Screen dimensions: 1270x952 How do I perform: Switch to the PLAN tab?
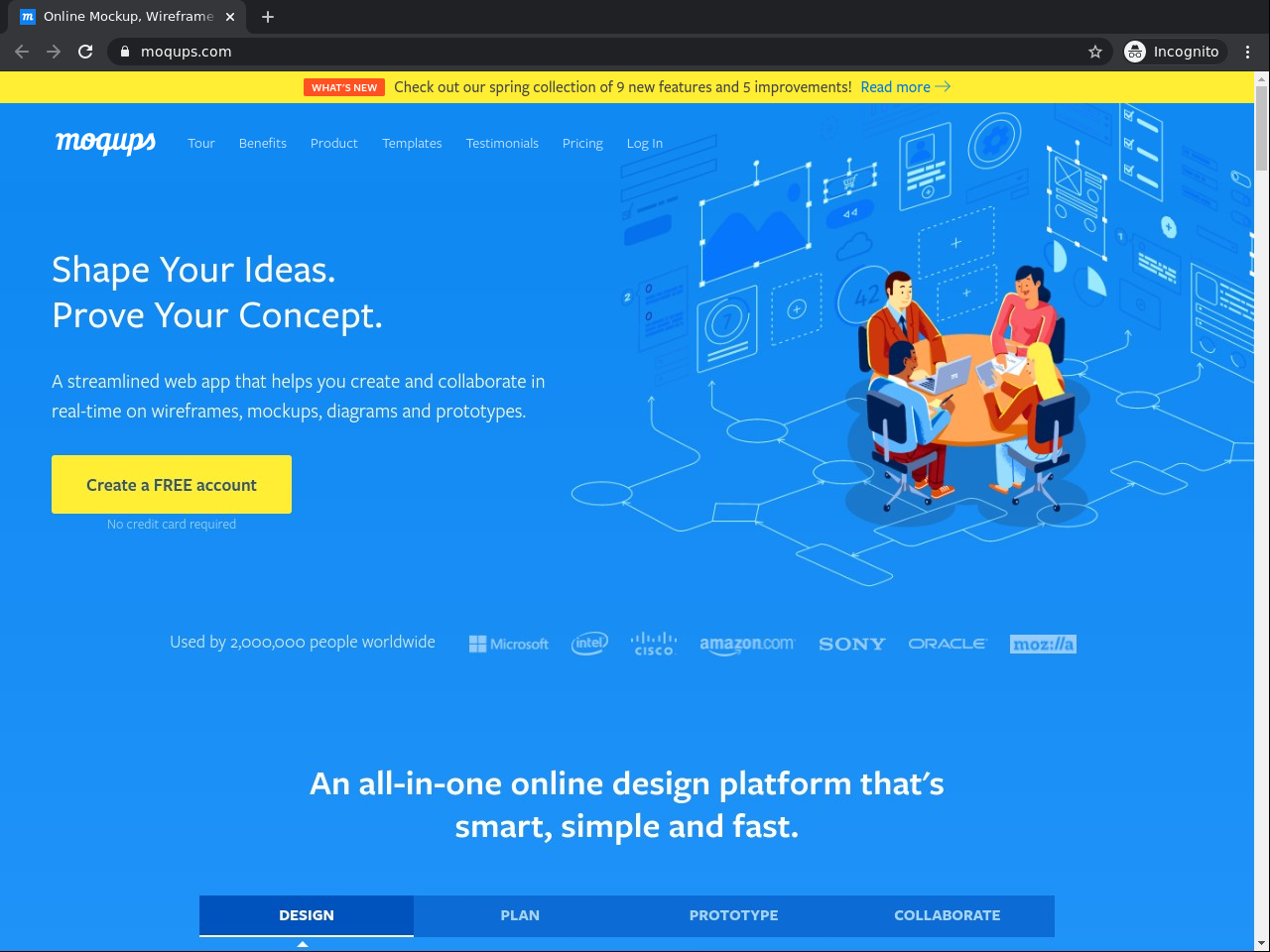tap(520, 915)
